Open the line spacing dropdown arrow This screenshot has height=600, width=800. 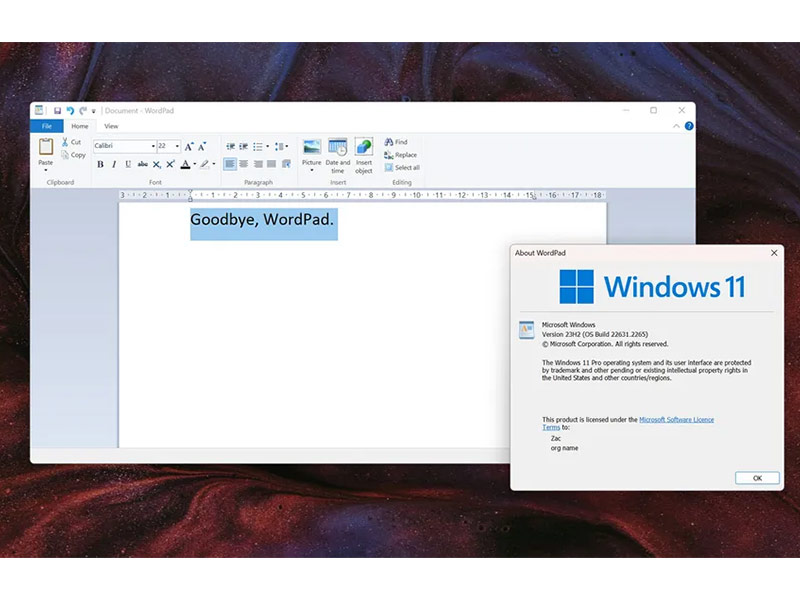pos(287,146)
